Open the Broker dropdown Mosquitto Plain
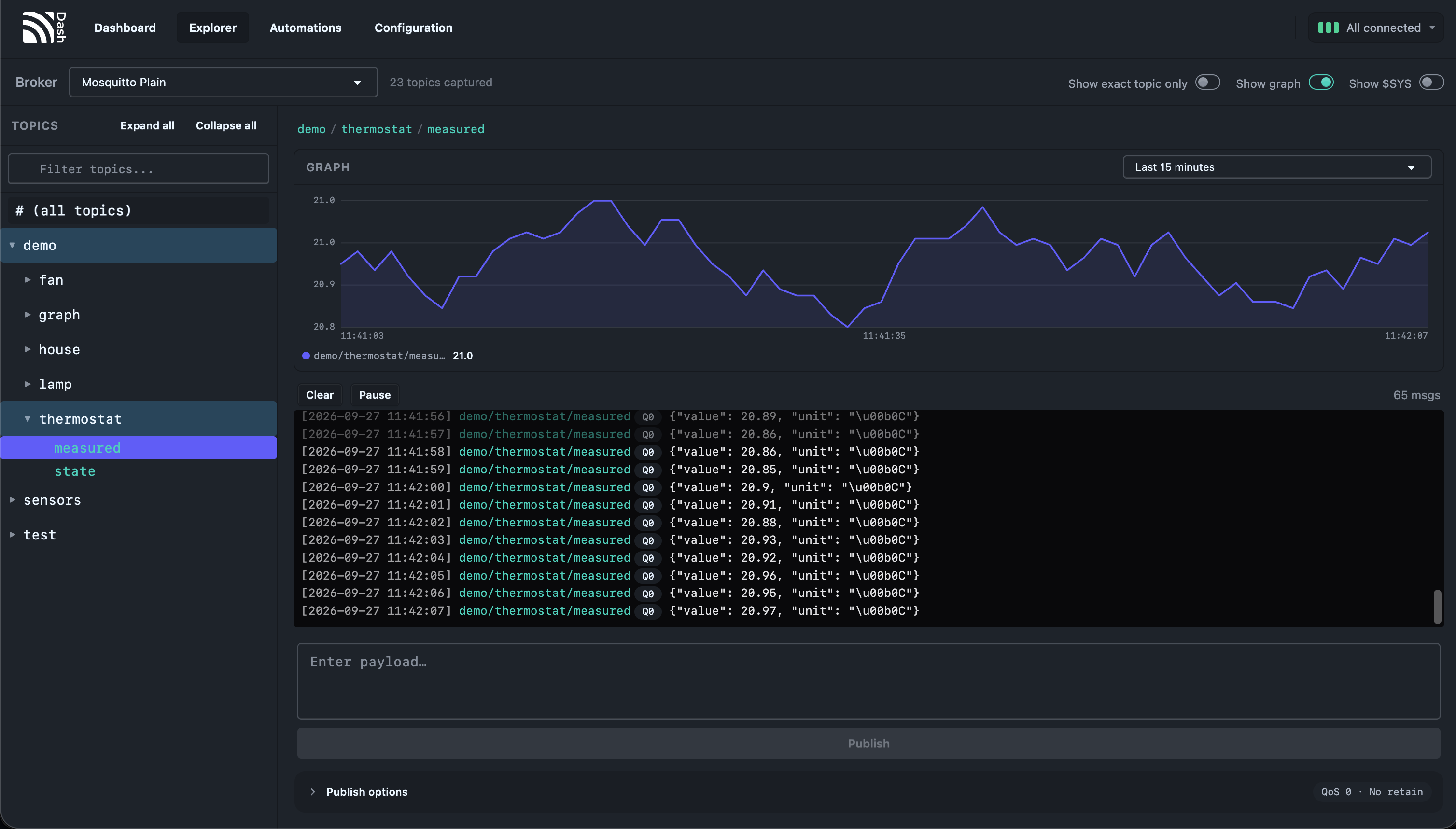The image size is (1456, 829). 224,82
